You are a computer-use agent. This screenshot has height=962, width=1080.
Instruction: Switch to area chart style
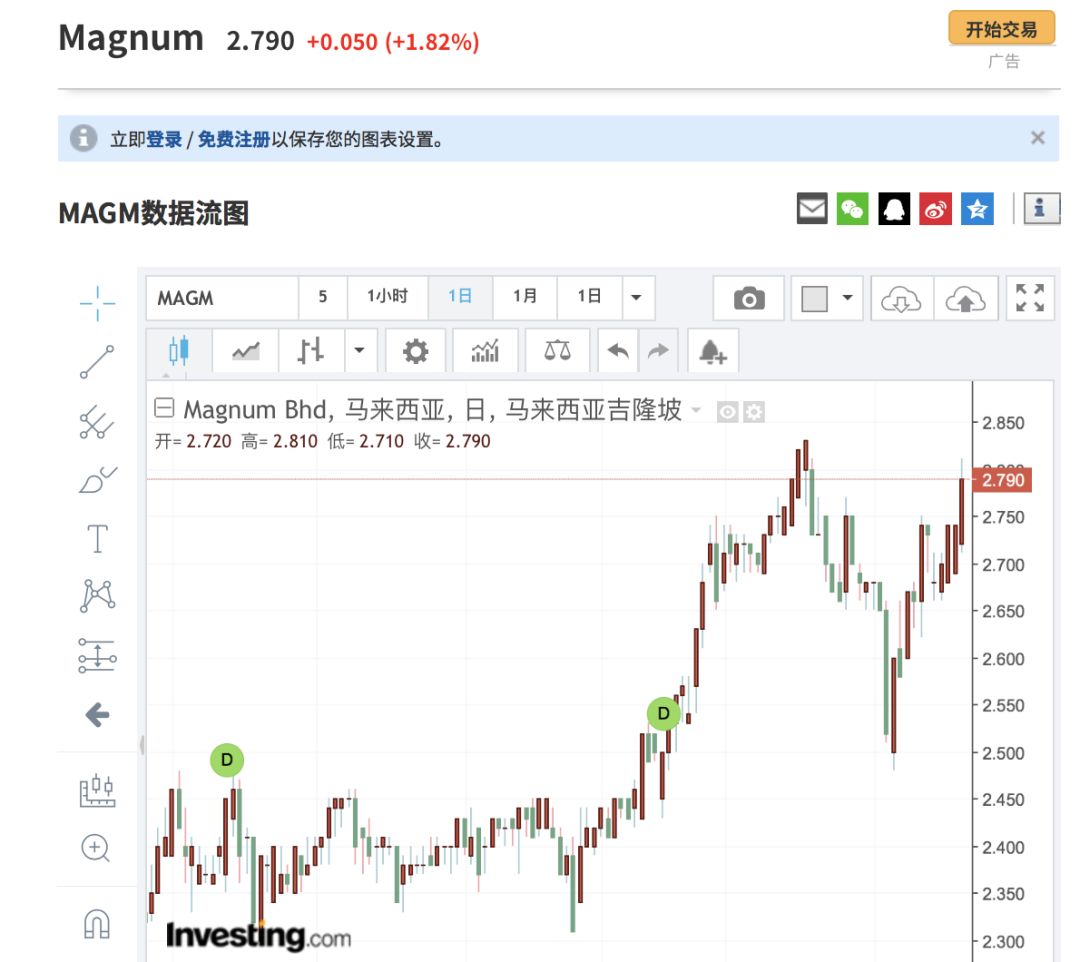click(x=246, y=351)
